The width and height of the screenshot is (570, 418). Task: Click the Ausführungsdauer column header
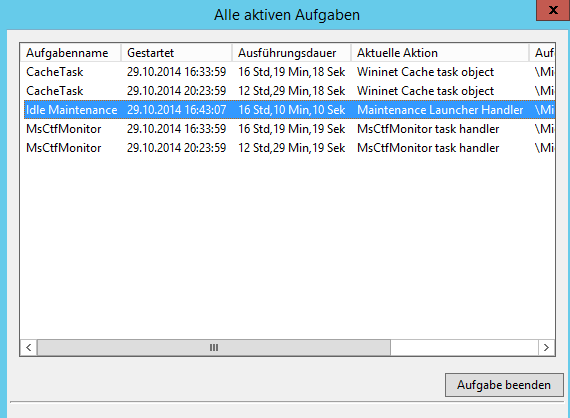click(x=292, y=53)
